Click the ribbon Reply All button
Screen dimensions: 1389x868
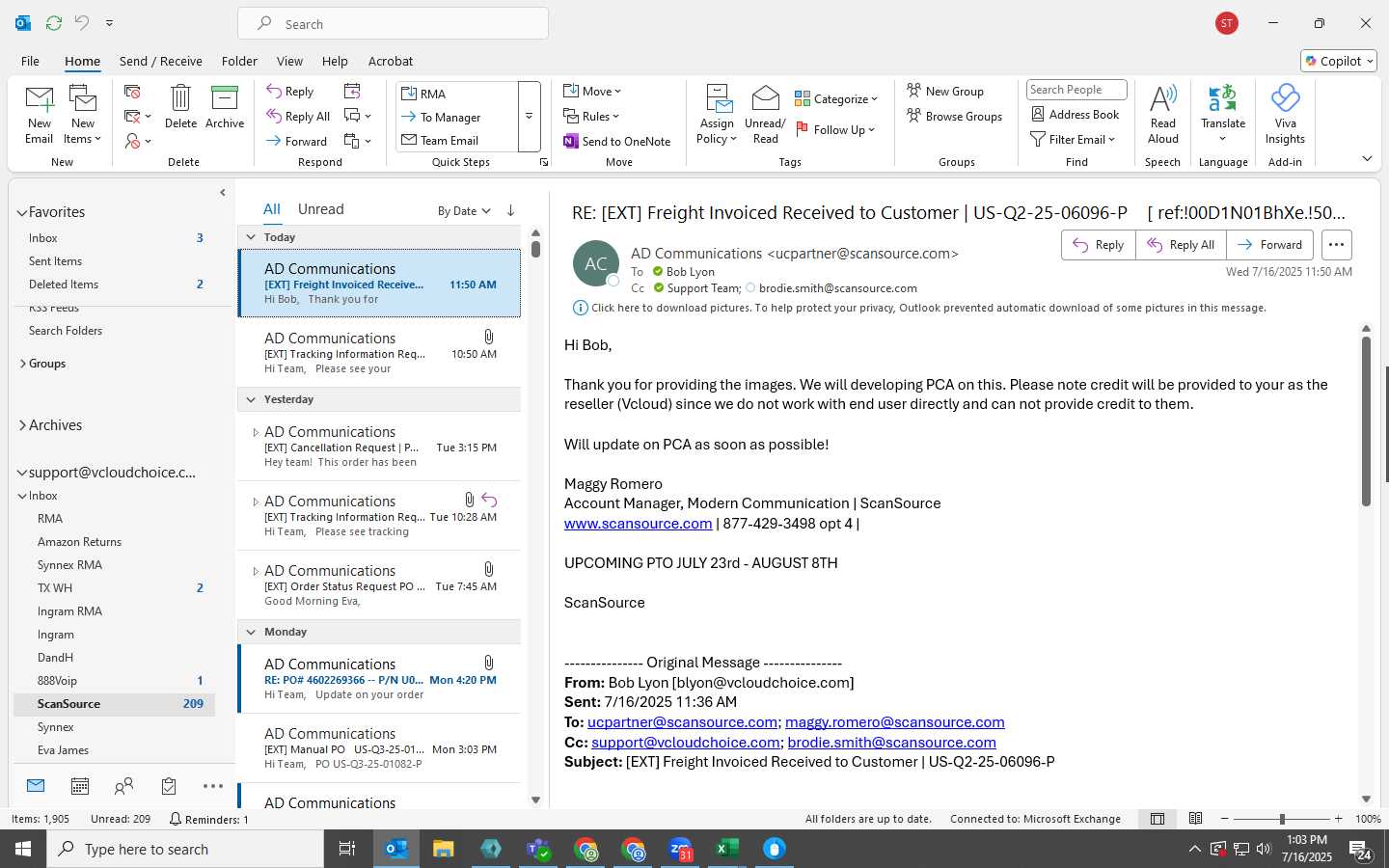[298, 117]
